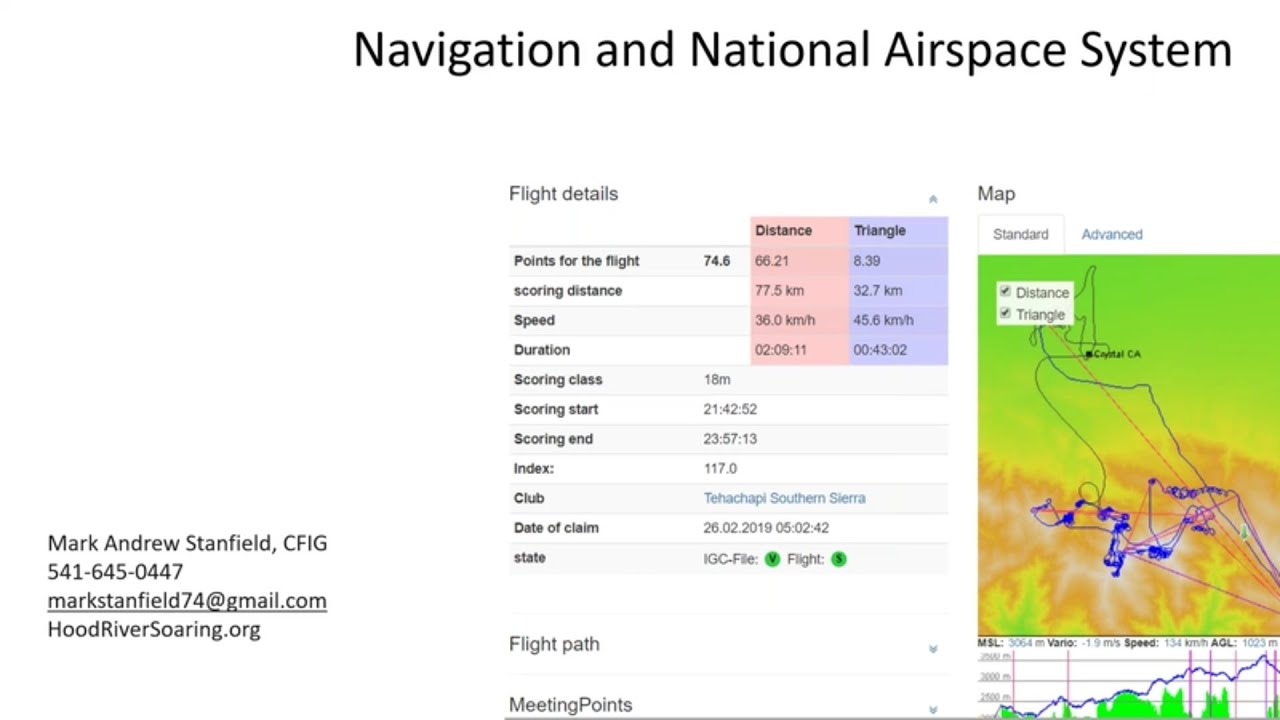1280x720 pixels.
Task: Click the green Flight status icon
Action: [839, 559]
